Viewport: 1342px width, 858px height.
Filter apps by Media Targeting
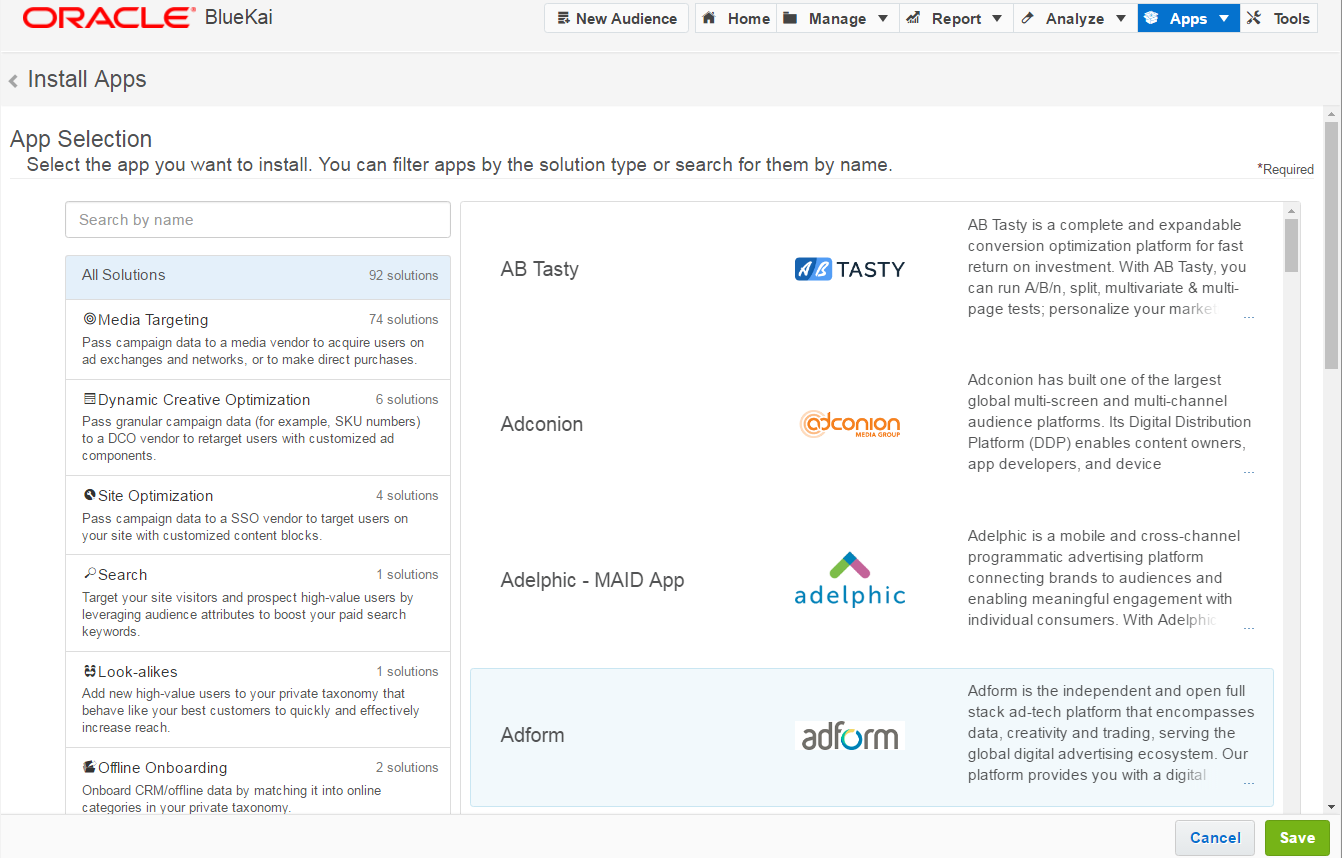point(258,339)
